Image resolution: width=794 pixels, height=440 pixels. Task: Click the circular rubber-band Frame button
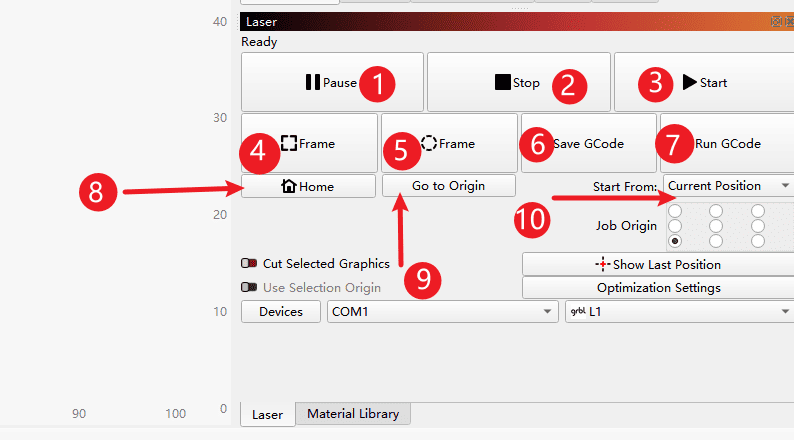[448, 143]
